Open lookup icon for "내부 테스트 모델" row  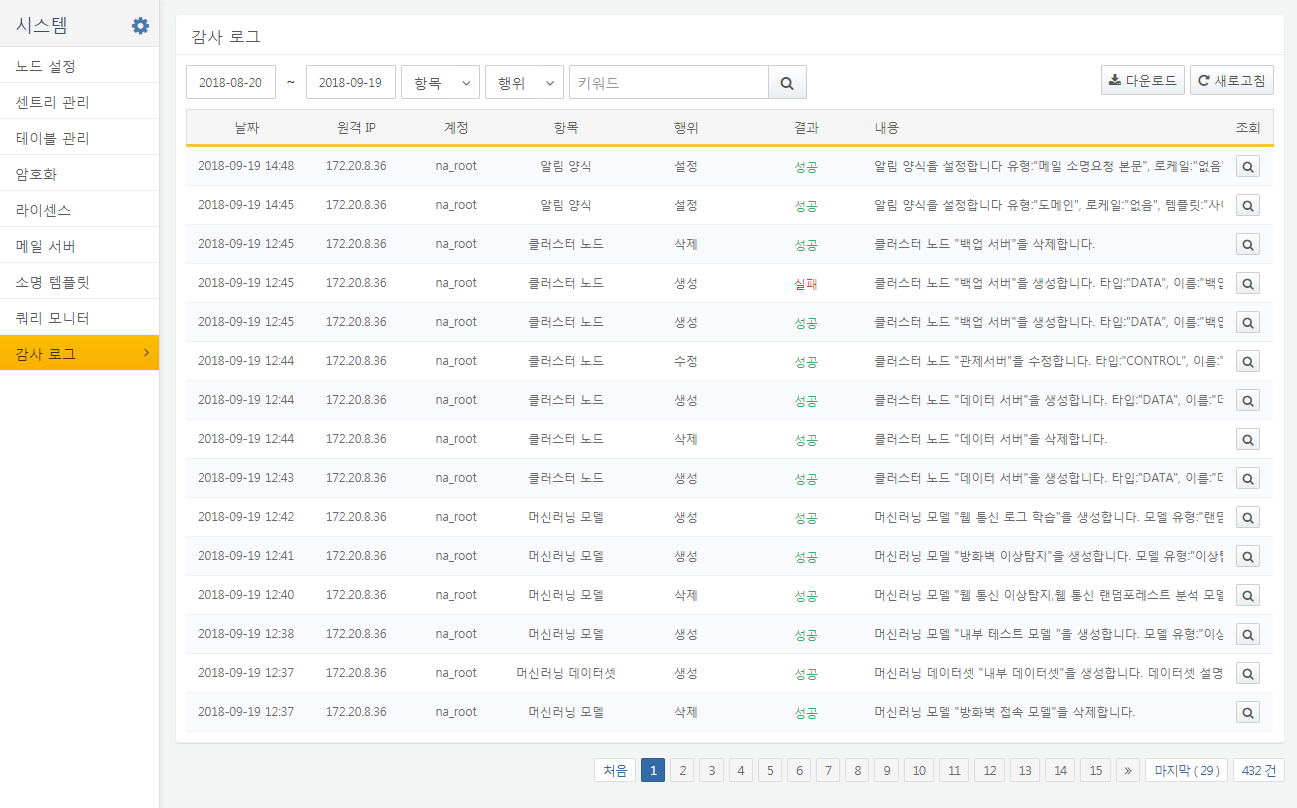1248,634
